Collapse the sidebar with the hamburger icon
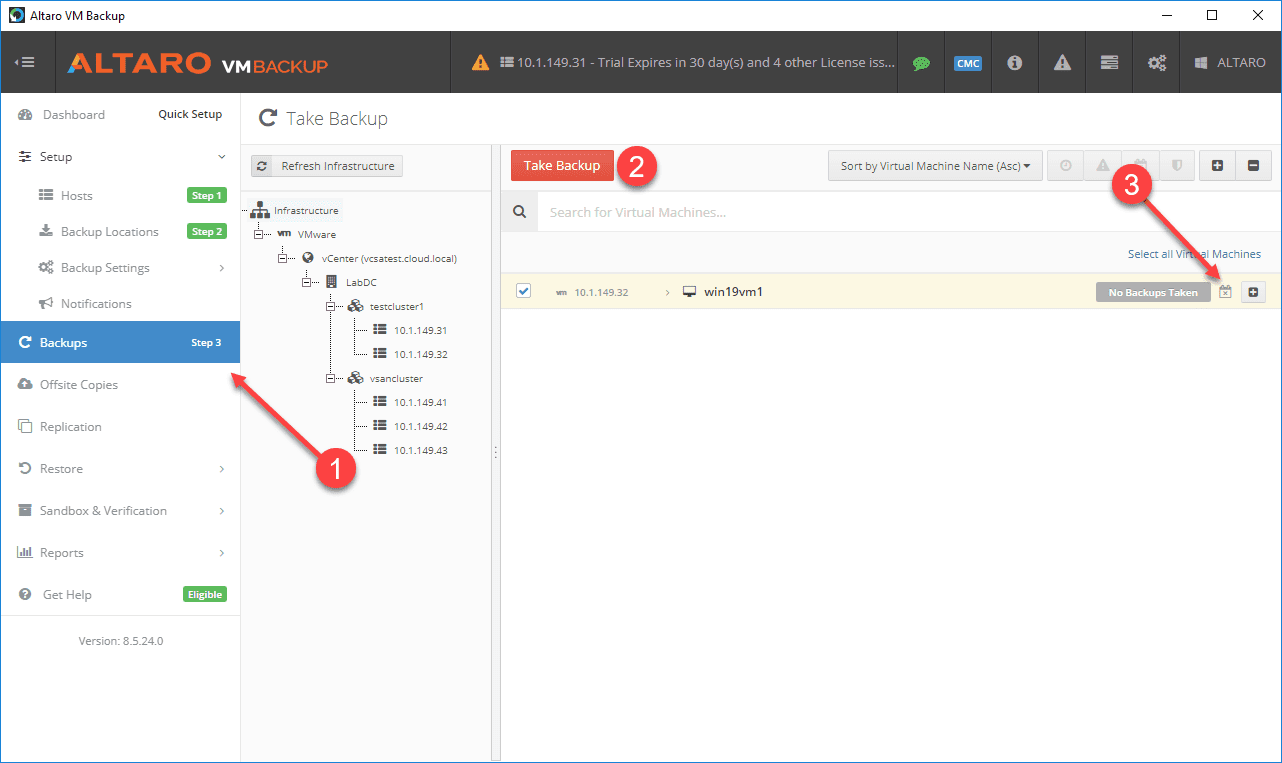1282x763 pixels. pyautogui.click(x=25, y=62)
